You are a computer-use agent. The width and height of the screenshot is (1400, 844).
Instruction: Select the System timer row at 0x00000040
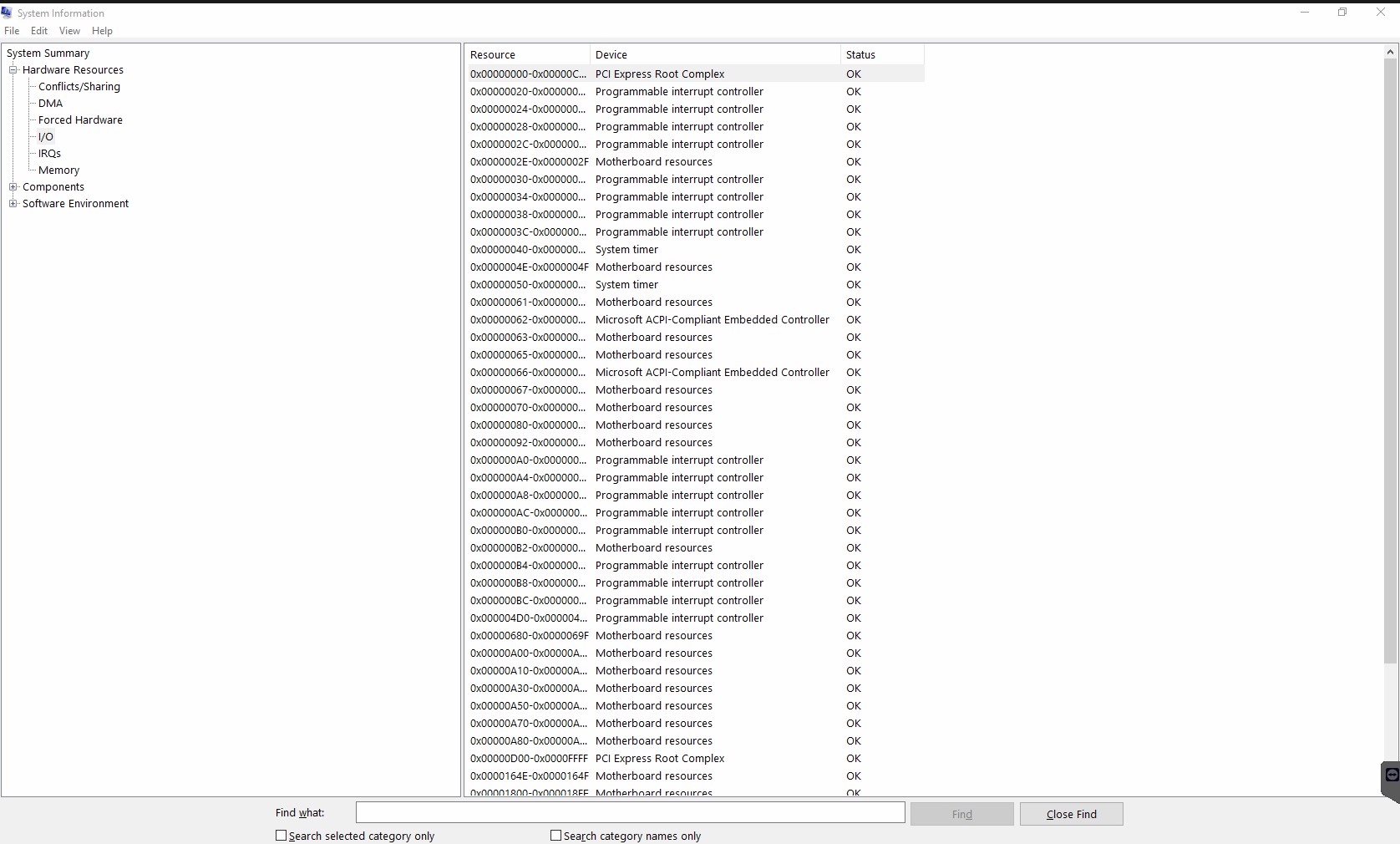(x=696, y=250)
